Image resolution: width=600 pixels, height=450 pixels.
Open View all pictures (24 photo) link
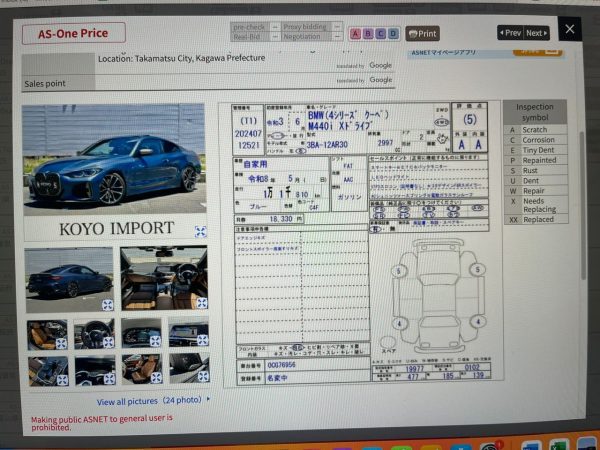(x=153, y=401)
